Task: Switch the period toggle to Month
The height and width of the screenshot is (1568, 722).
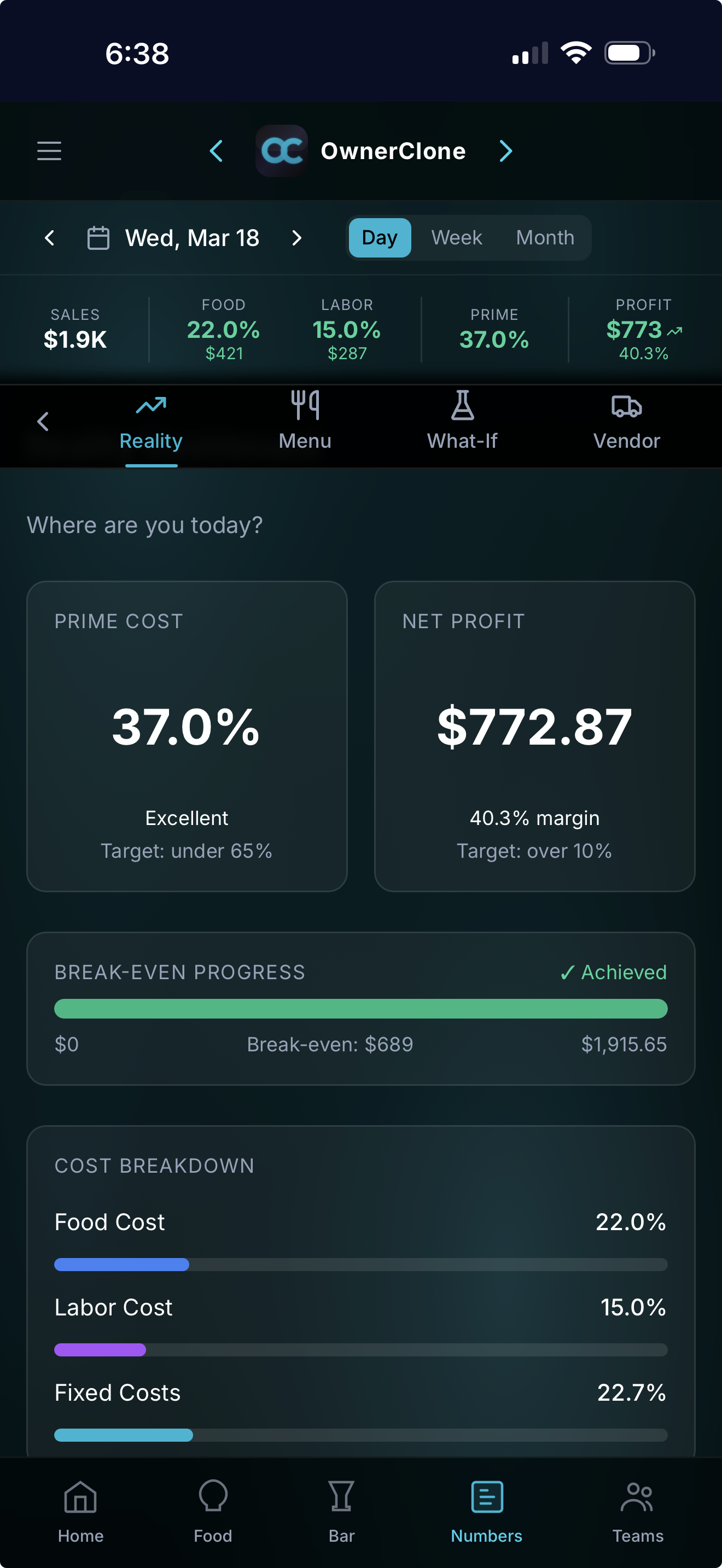Action: pyautogui.click(x=545, y=238)
